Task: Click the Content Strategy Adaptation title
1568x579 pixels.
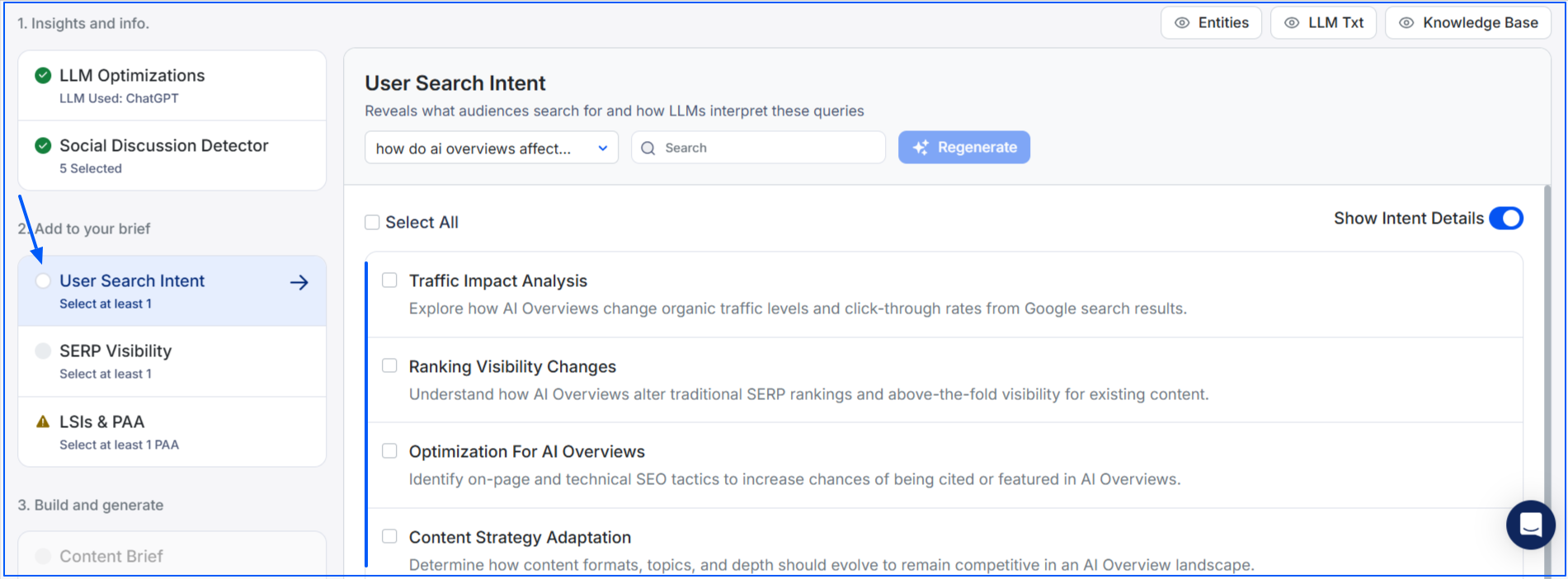Action: (x=520, y=538)
